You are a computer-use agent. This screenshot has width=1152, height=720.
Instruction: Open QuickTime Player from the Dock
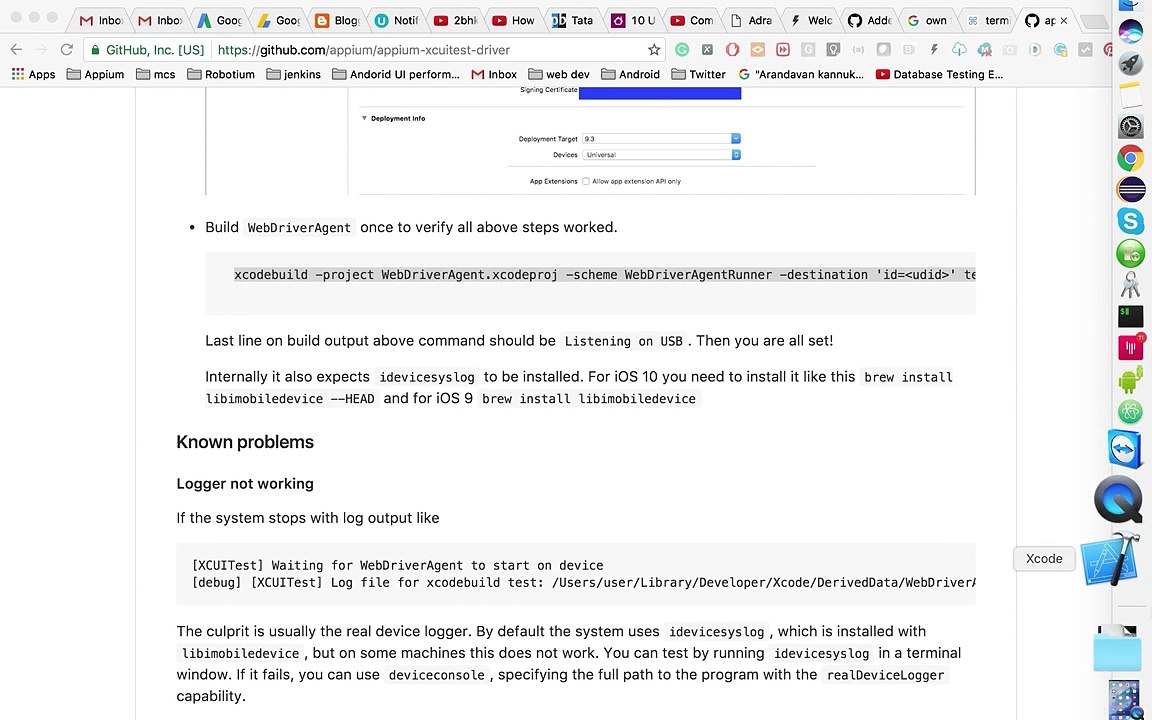[x=1117, y=500]
